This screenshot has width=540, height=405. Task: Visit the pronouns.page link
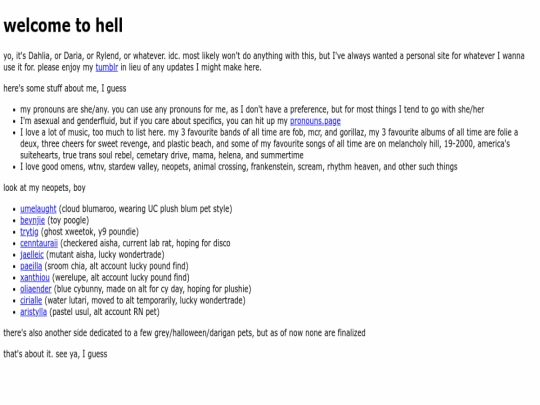pyautogui.click(x=315, y=121)
